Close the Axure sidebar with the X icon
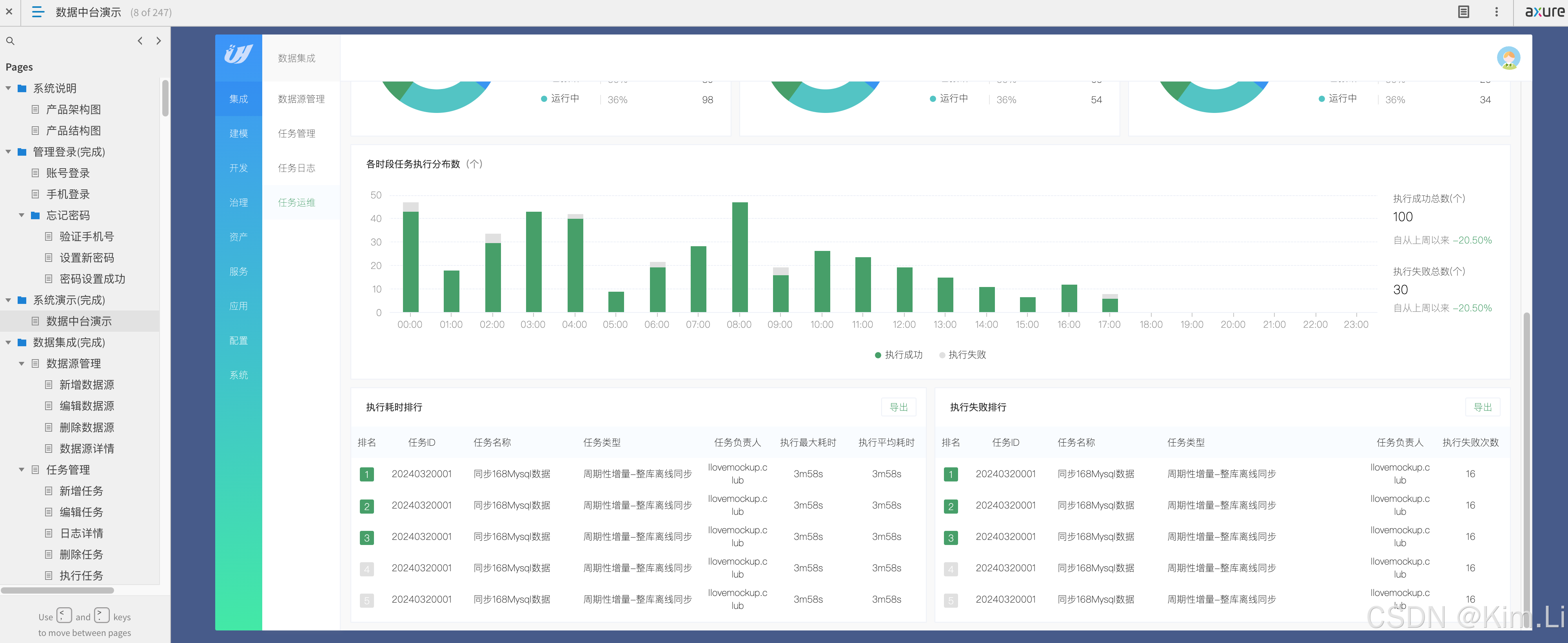1568x643 pixels. point(9,12)
